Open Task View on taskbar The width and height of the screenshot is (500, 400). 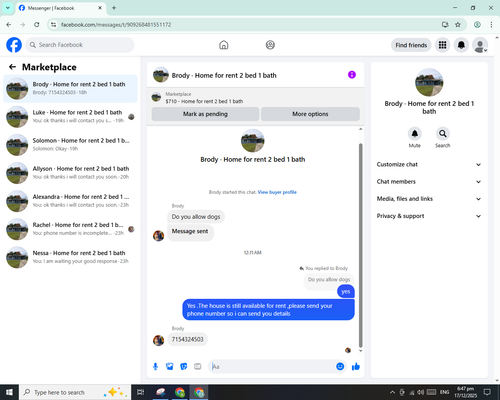tap(141, 392)
